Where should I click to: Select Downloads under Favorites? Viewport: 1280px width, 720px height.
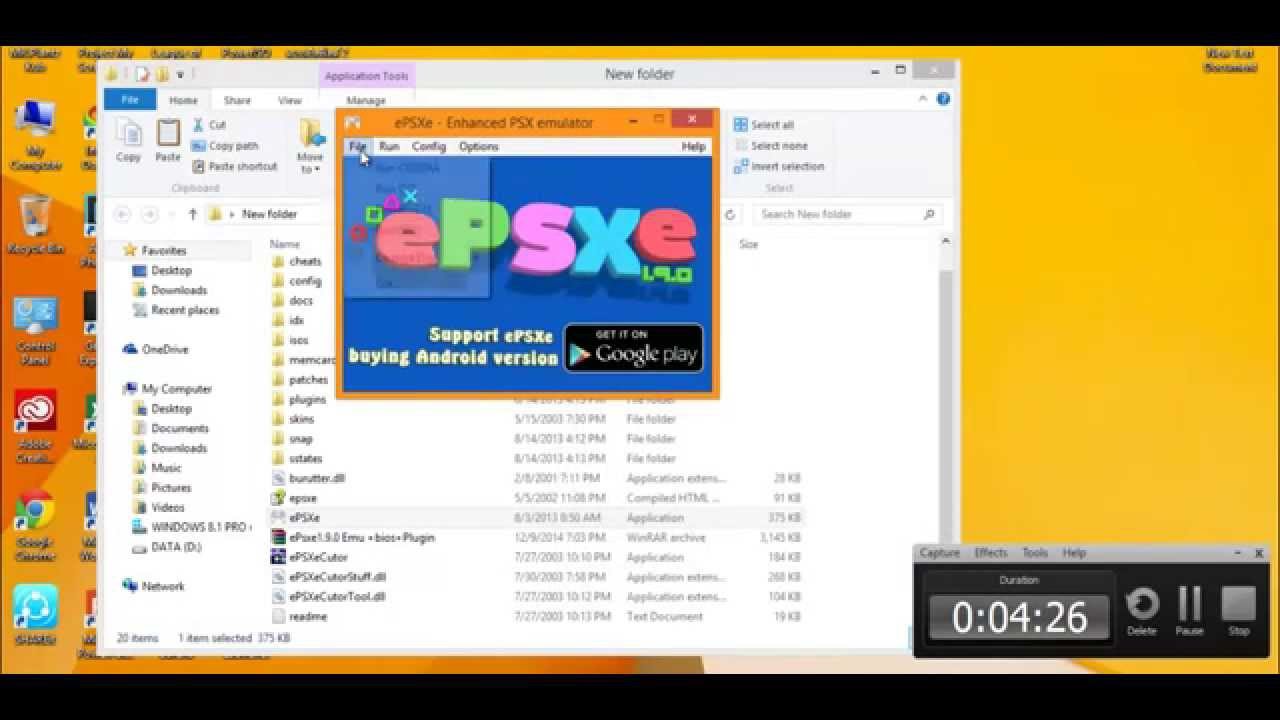pyautogui.click(x=170, y=290)
